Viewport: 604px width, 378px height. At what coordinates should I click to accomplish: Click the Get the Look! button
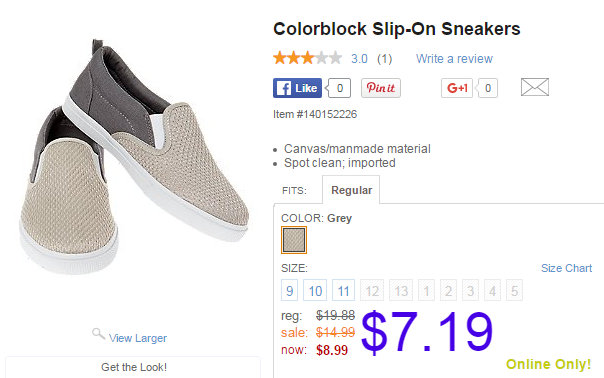point(133,367)
